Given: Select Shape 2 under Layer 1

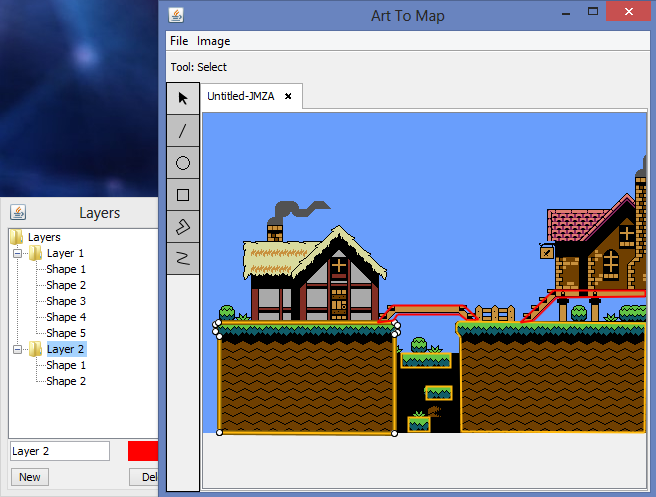Looking at the screenshot, I should pos(66,285).
